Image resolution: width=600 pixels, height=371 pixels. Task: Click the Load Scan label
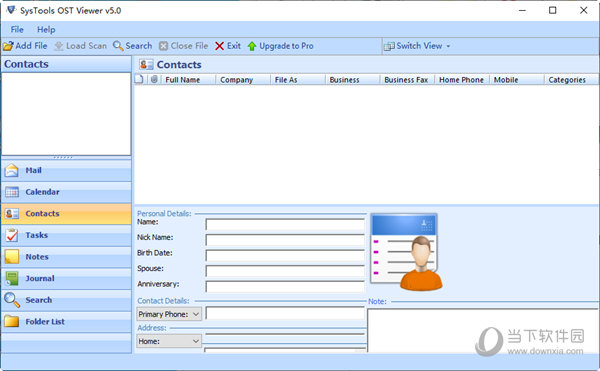[x=86, y=46]
